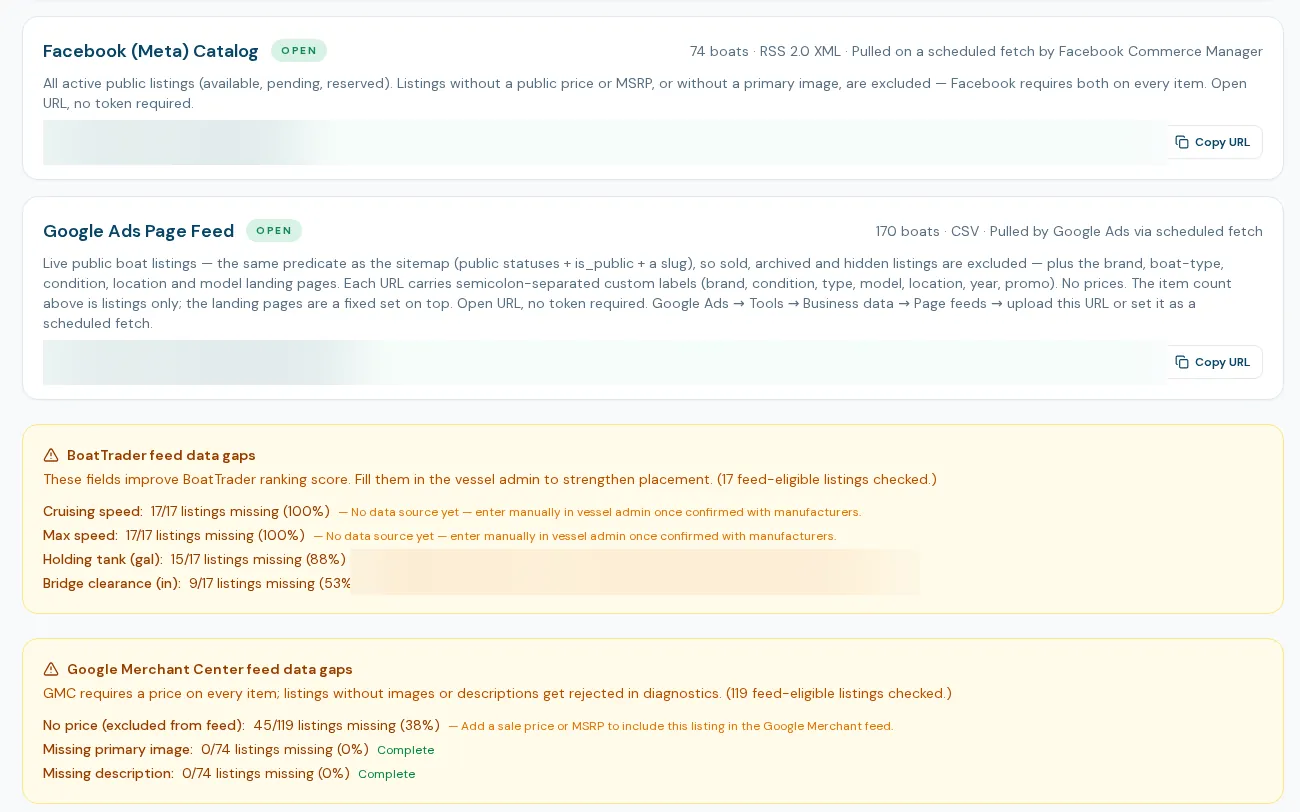Click the "Google Merchant Center feed data gaps" title
The height and width of the screenshot is (812, 1300).
[x=210, y=669]
